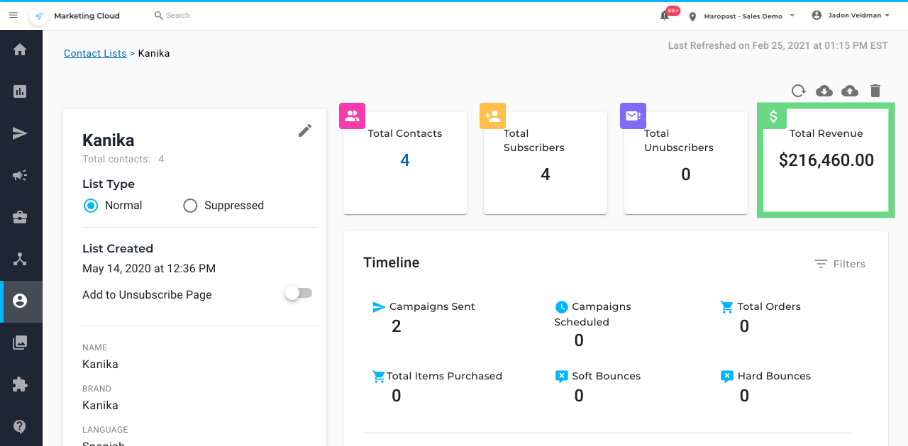Go back to Contact Lists

coord(95,53)
